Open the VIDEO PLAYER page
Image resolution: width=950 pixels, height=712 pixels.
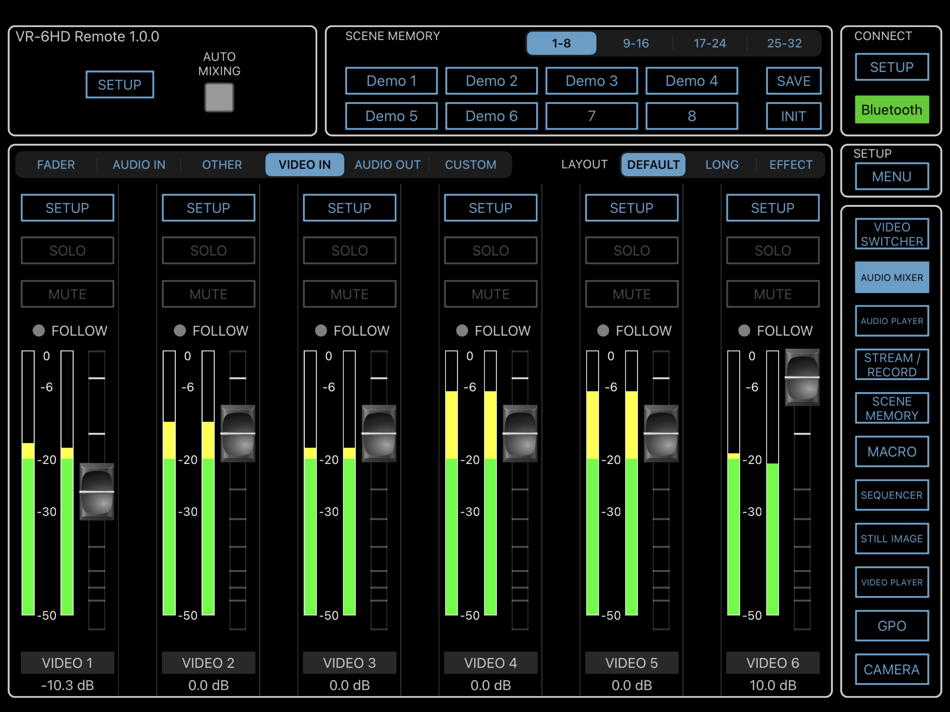(x=892, y=582)
